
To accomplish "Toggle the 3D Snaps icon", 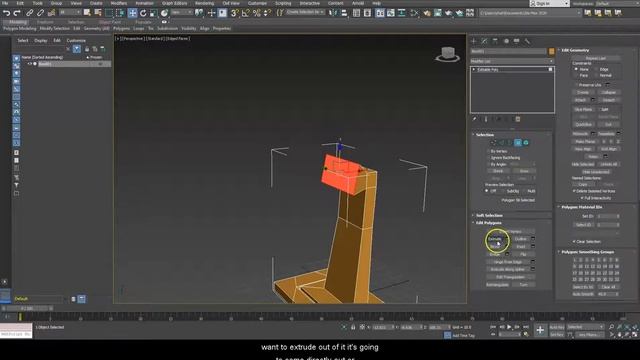I will [235, 13].
